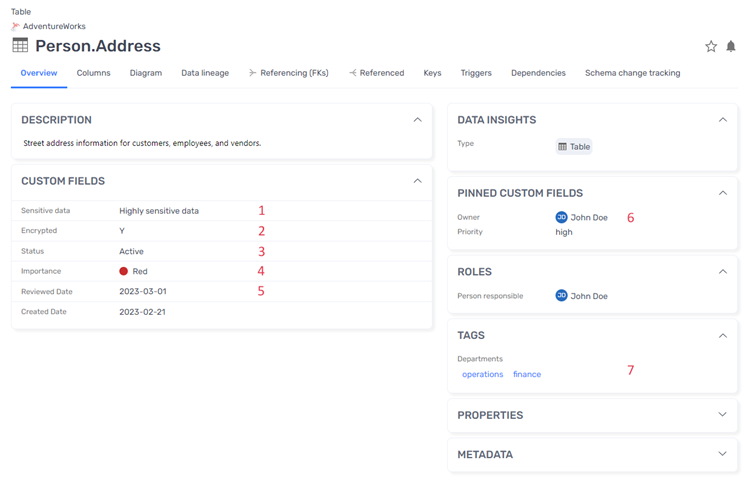Open the Data lineage tab

point(205,73)
